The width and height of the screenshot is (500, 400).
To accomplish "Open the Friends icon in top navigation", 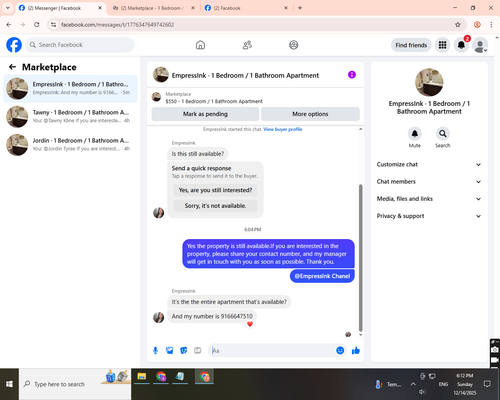I will [x=247, y=45].
